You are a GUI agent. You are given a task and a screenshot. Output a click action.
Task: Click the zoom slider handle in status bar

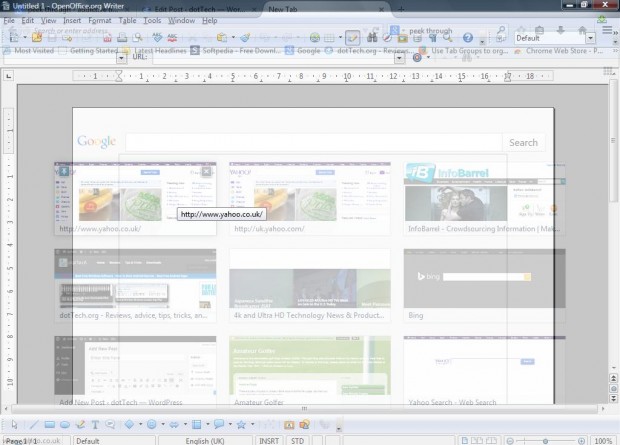coord(545,441)
